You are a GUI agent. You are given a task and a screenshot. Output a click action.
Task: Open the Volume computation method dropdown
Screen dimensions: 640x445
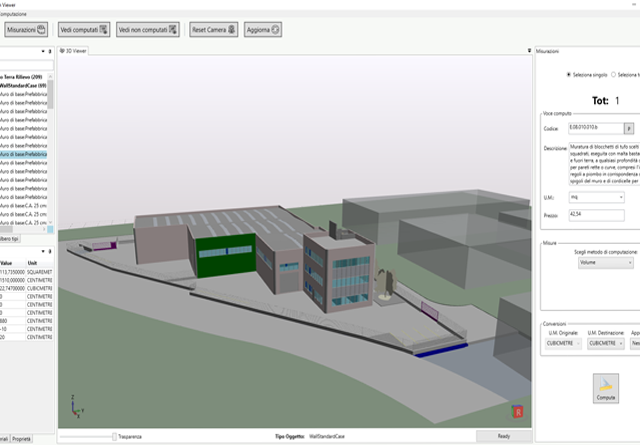pos(605,263)
